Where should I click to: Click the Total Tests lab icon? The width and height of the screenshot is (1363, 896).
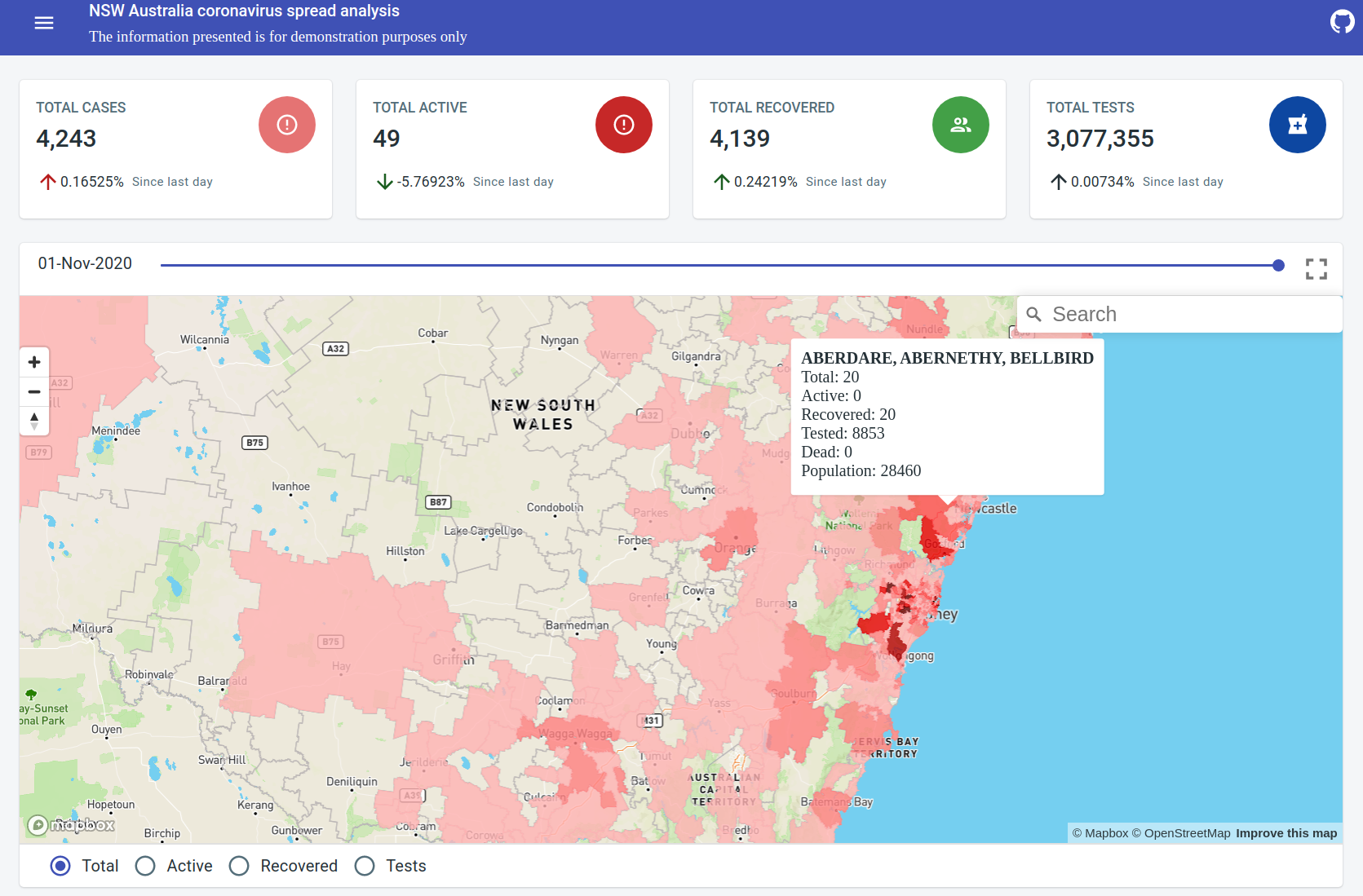[1298, 124]
